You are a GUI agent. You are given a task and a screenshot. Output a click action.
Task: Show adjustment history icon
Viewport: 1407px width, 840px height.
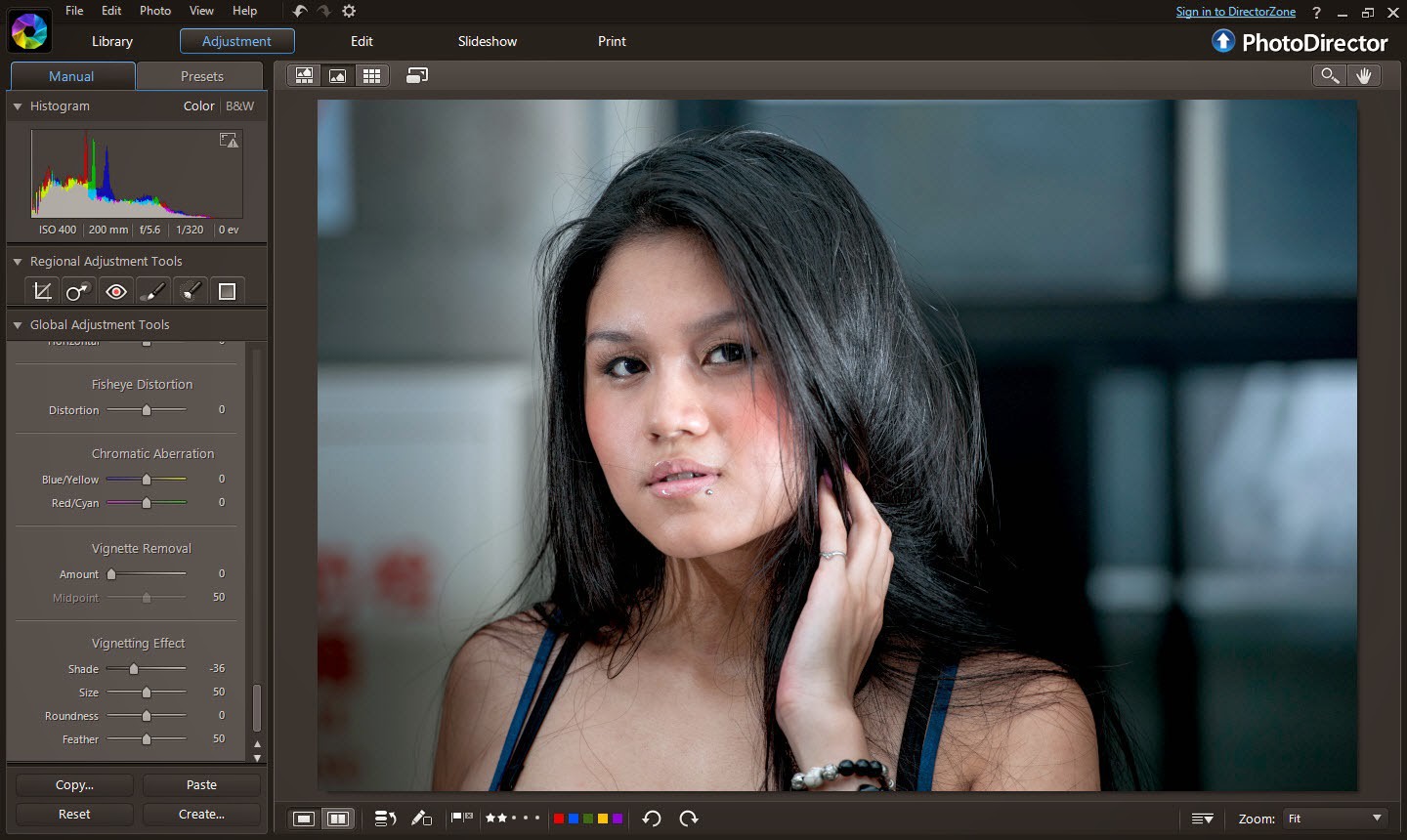[385, 819]
